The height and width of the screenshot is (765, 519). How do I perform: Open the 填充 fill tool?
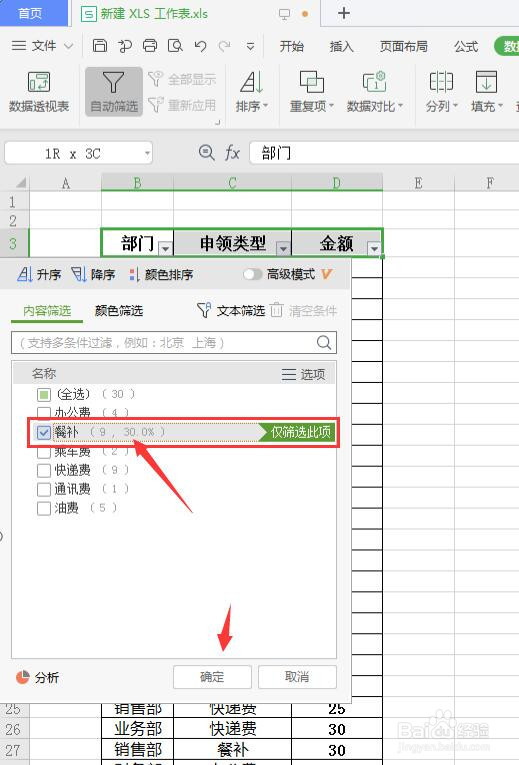coord(486,92)
